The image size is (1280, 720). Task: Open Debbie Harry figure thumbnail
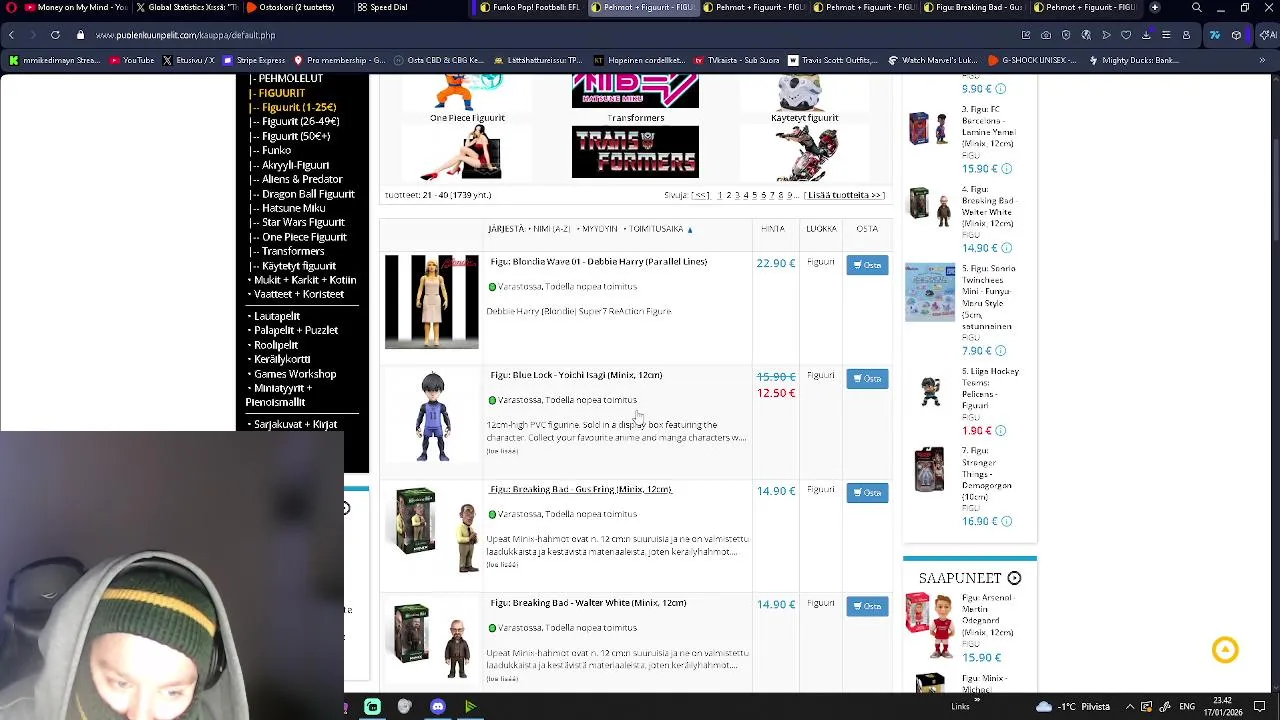[x=432, y=302]
